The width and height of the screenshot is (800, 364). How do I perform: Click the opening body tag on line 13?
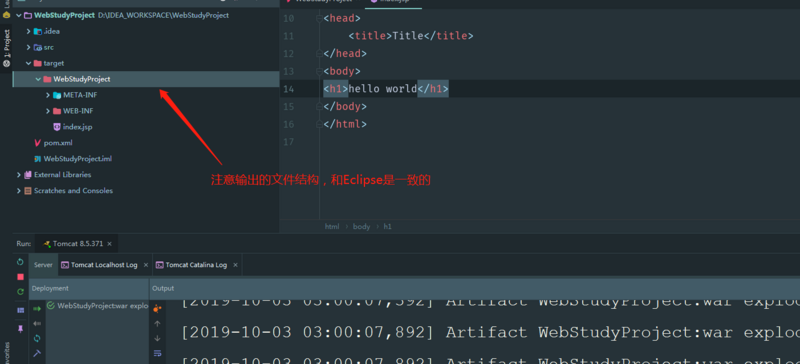[342, 71]
